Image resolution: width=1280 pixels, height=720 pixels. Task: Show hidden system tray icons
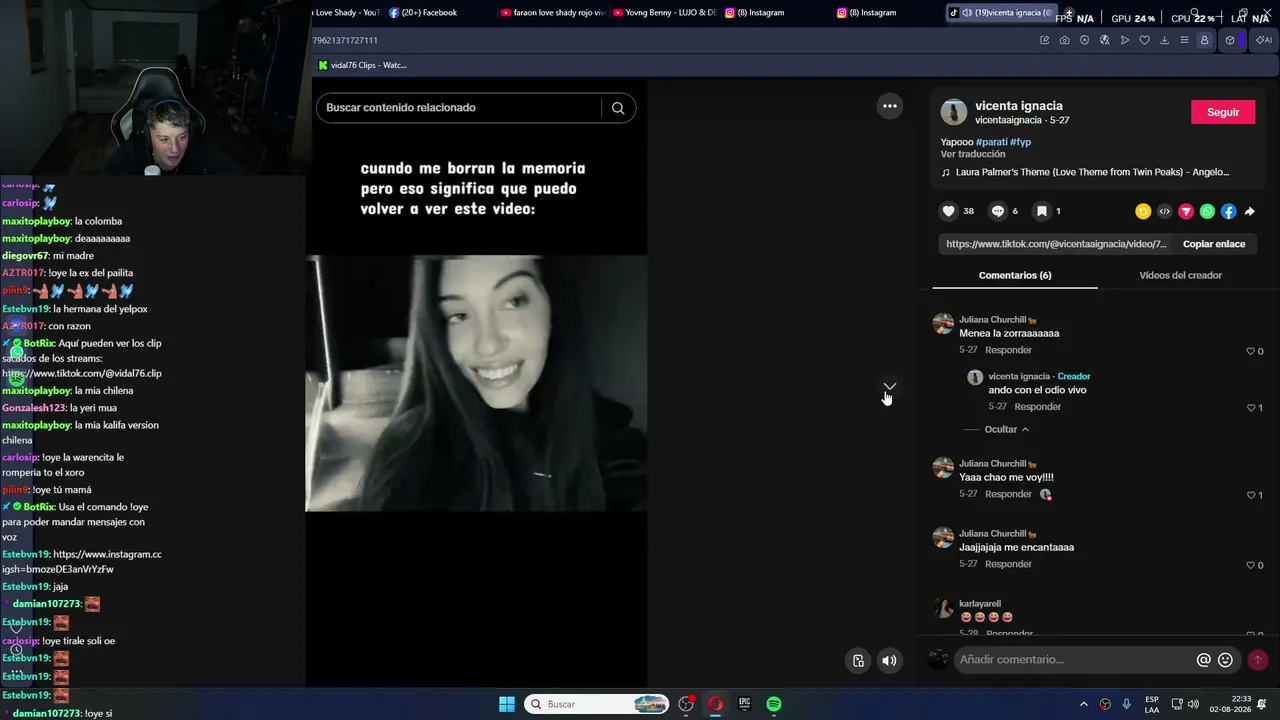click(x=1084, y=704)
